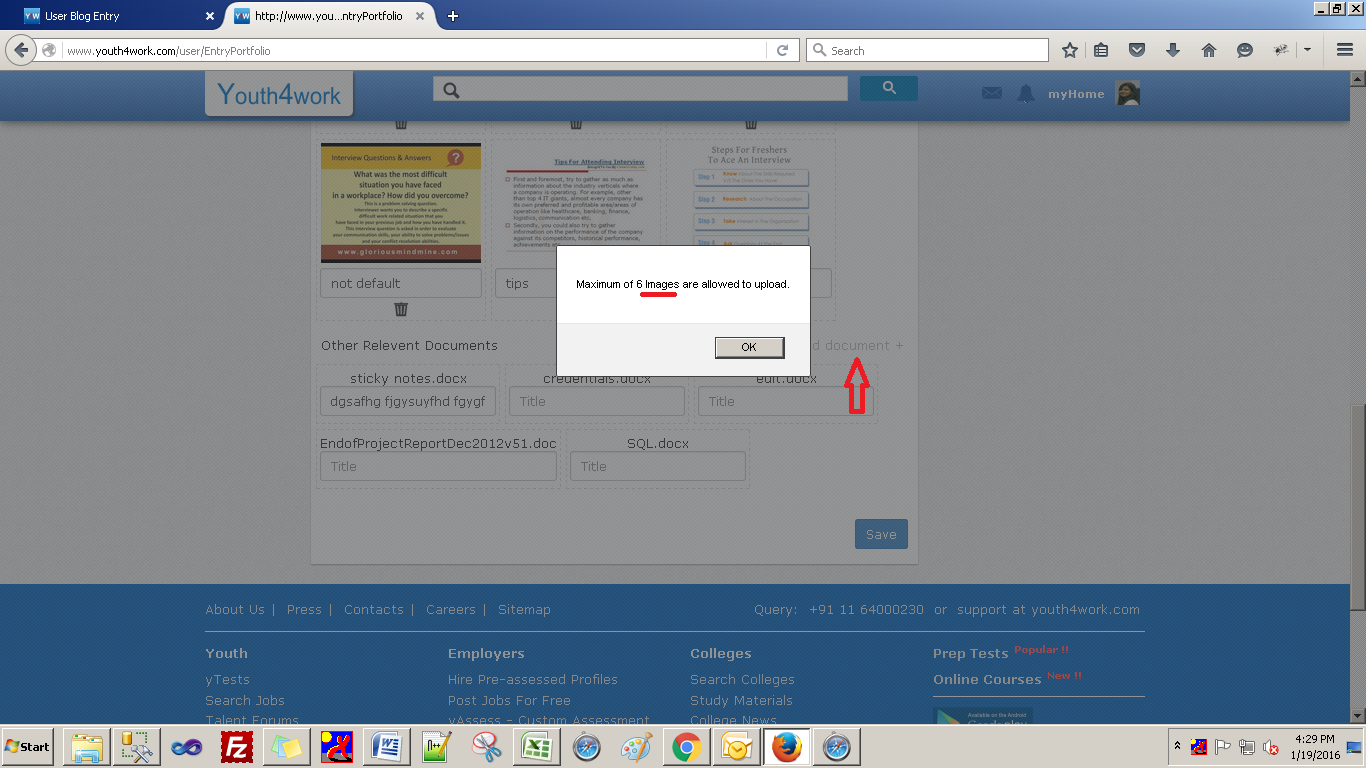Open the Interview Questions & Answers thumbnail

click(x=401, y=203)
